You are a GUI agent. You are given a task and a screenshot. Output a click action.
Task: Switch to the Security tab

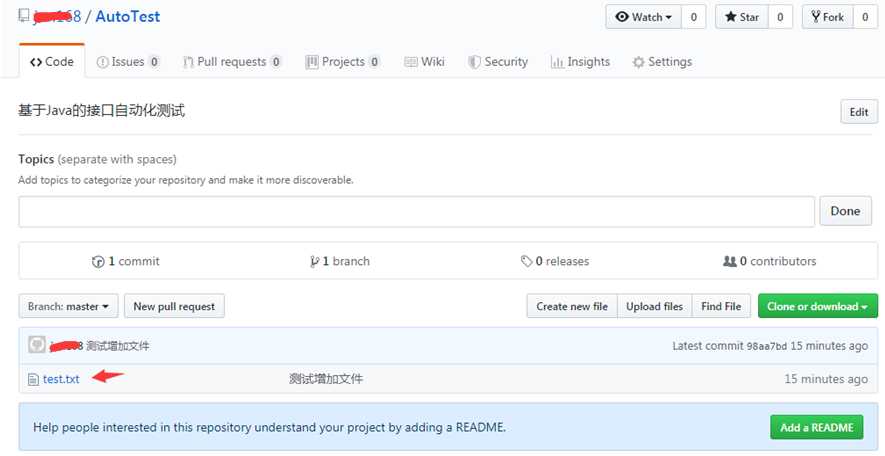tap(498, 62)
